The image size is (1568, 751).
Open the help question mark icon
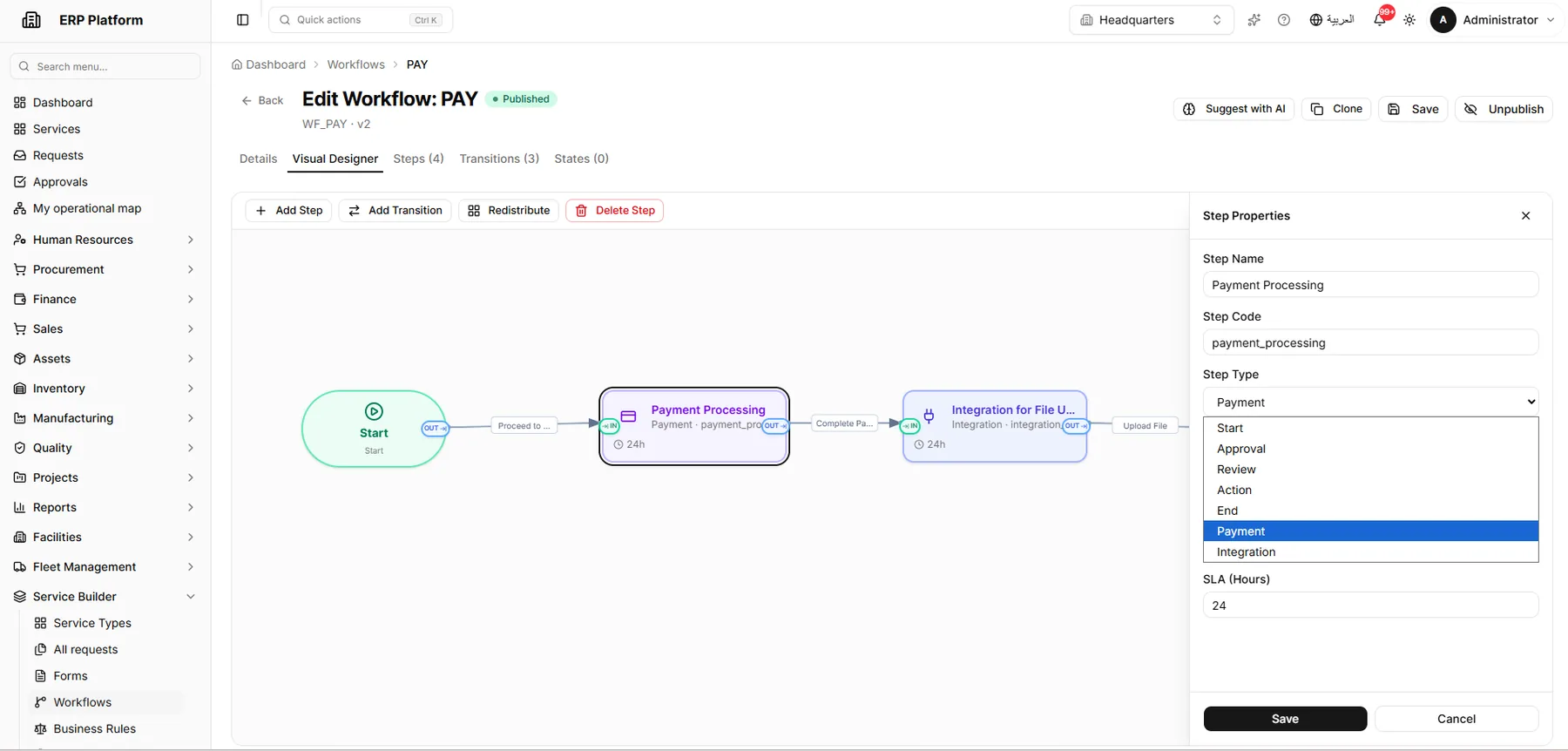click(1284, 20)
